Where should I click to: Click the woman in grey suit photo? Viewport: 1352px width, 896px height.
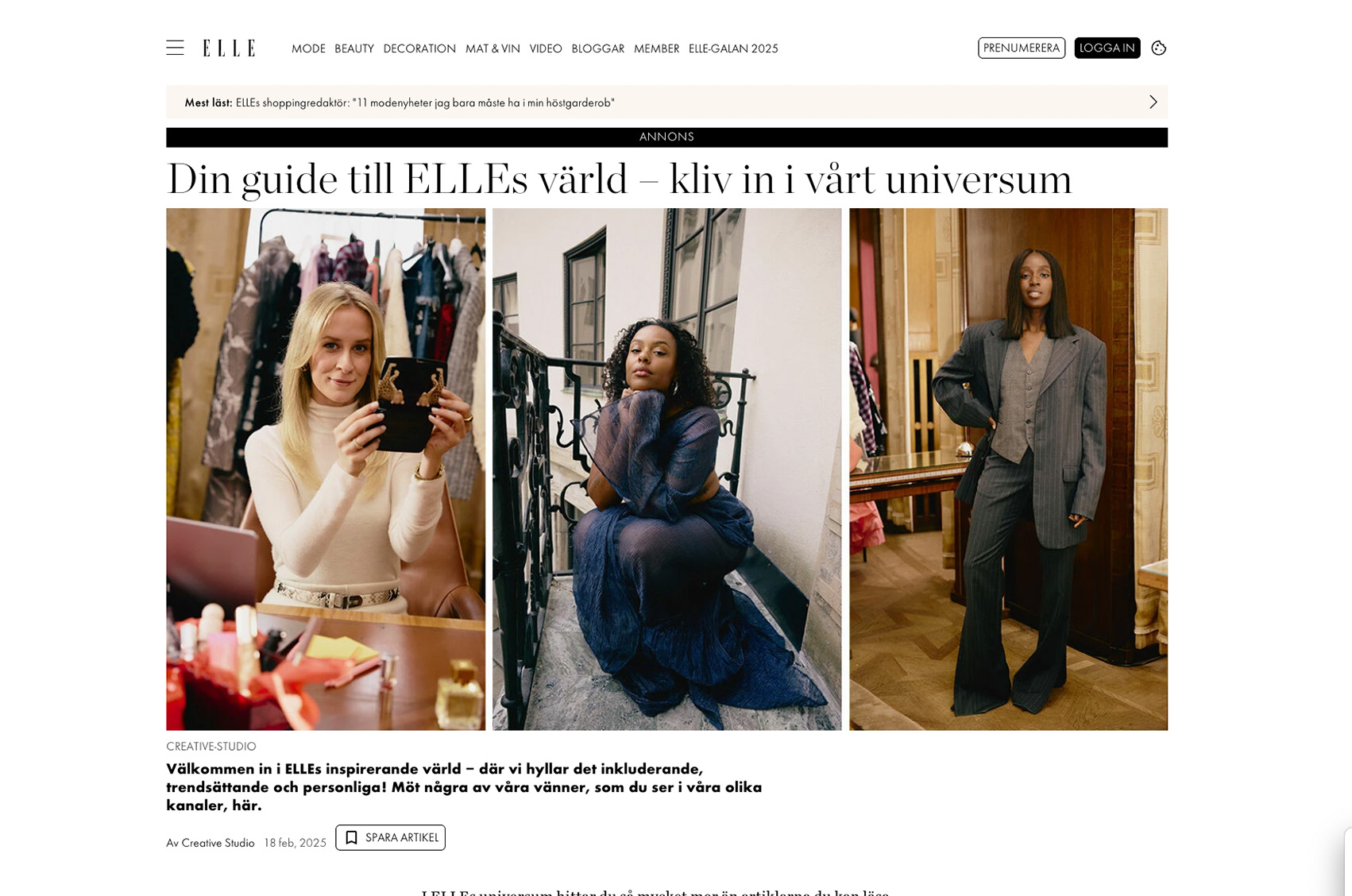click(x=1009, y=469)
